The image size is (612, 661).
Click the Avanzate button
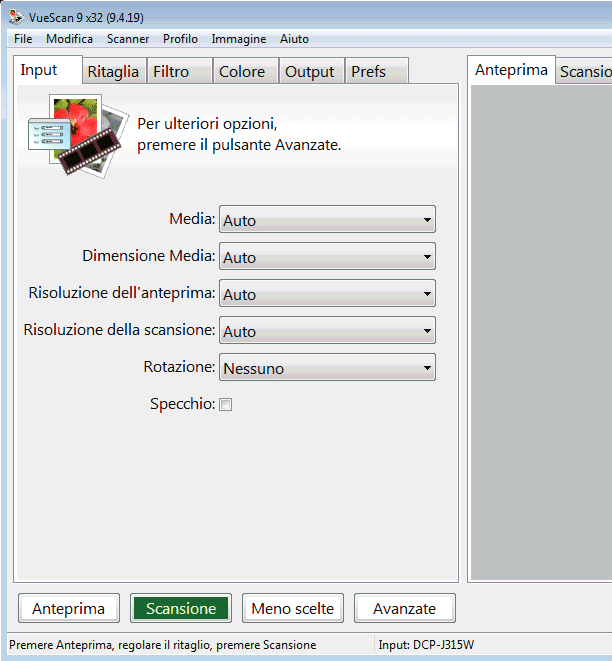pos(404,608)
